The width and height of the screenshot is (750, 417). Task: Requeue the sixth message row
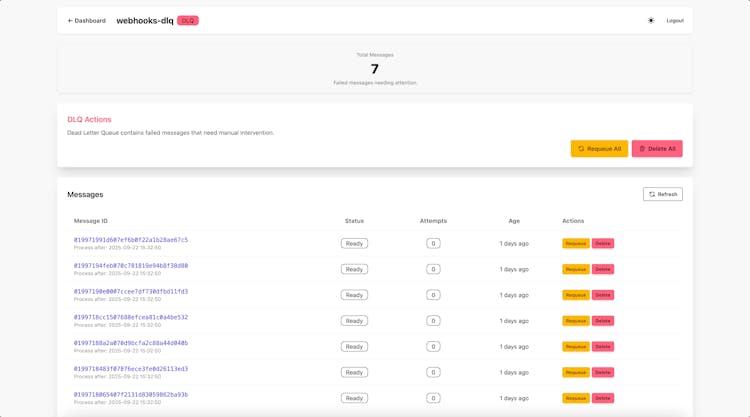576,372
